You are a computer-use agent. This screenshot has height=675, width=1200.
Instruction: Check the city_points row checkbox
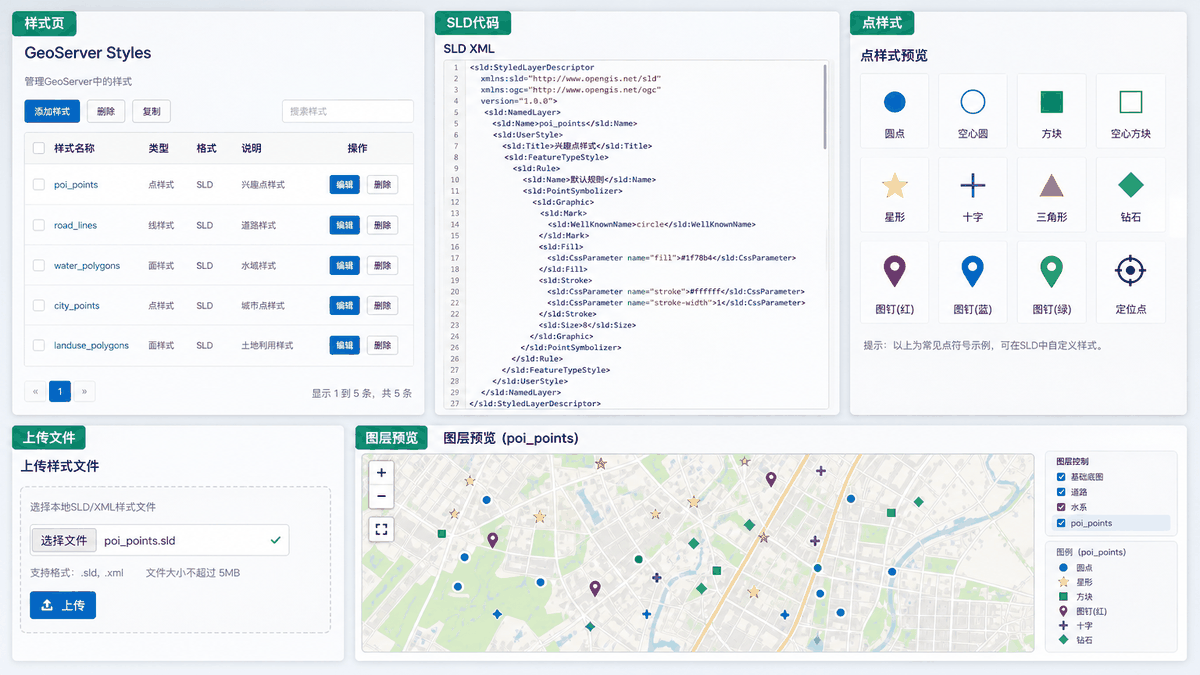pos(39,305)
